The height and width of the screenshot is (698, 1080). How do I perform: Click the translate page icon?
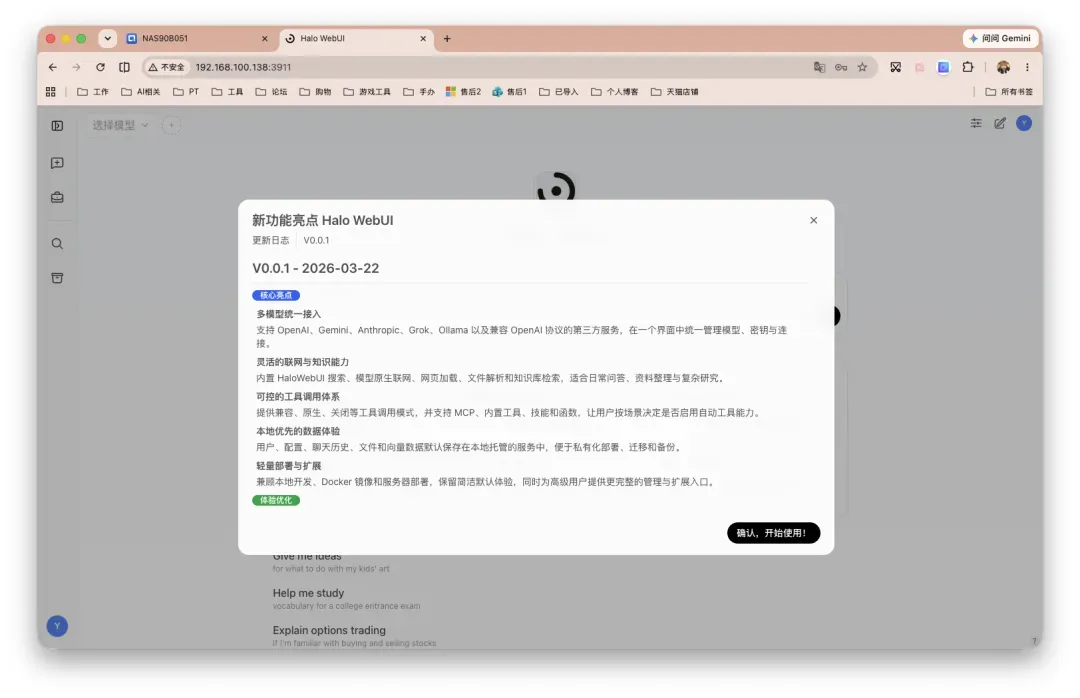tap(819, 68)
